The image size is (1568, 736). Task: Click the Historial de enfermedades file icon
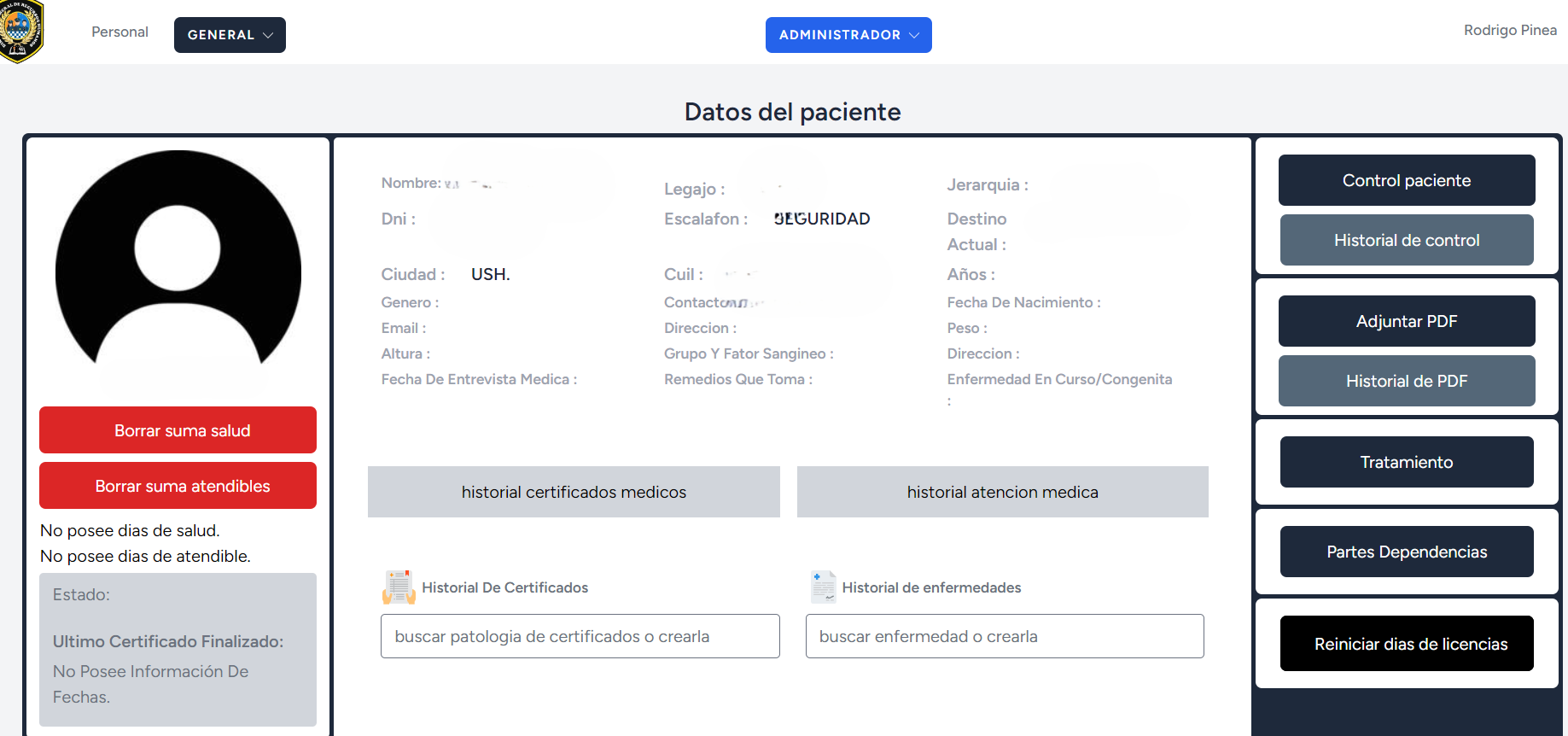point(823,587)
